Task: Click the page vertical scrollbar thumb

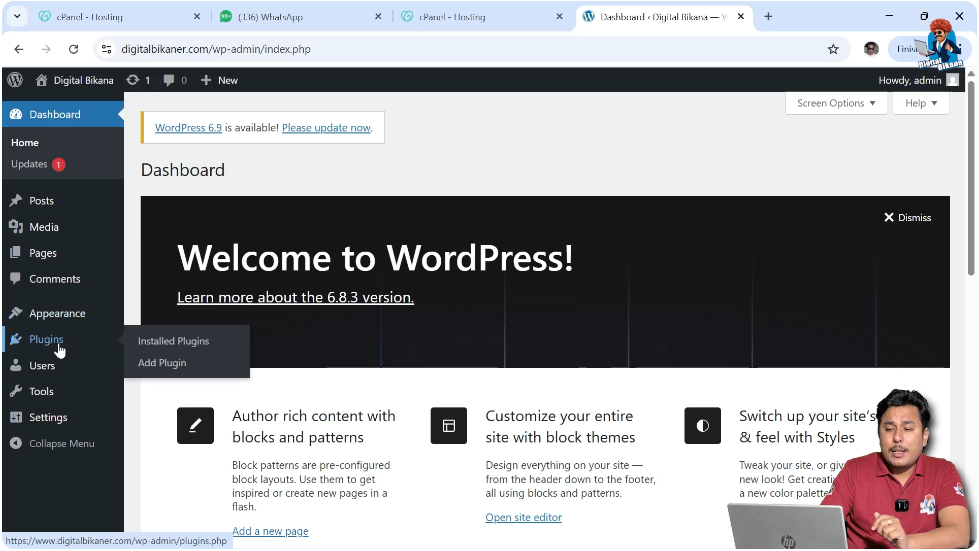Action: (971, 177)
